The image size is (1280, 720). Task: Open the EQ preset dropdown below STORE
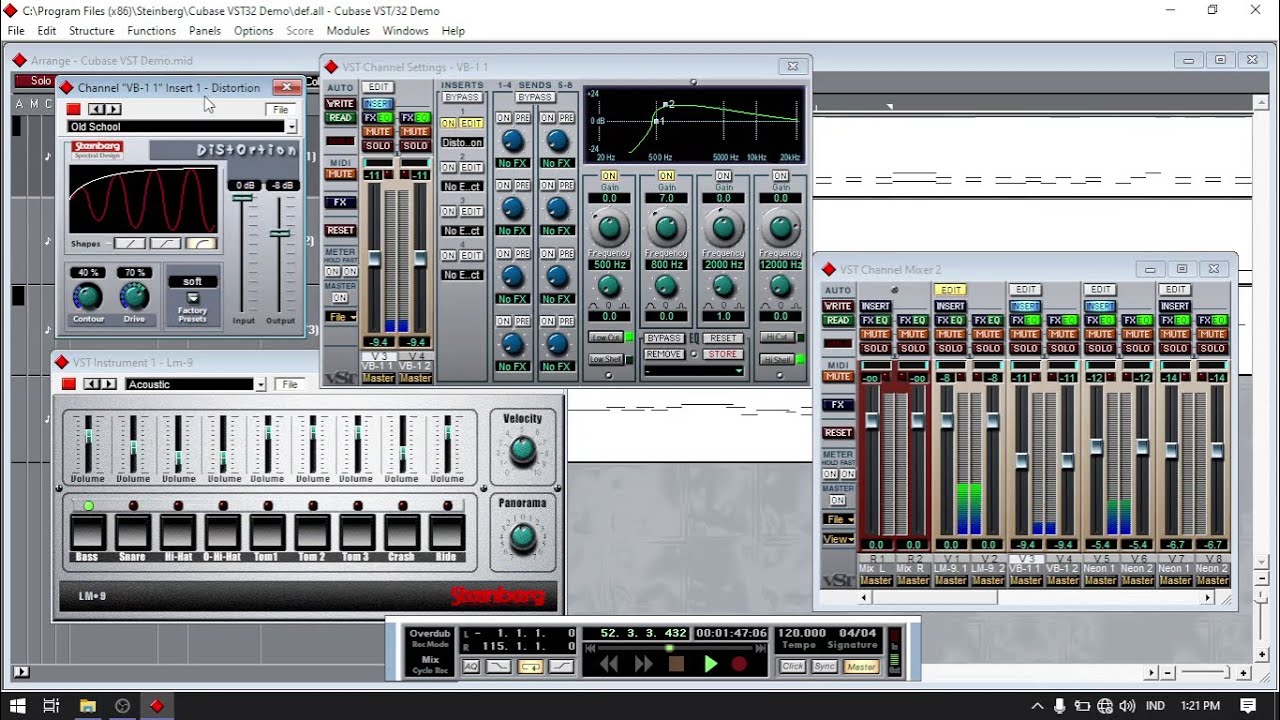click(693, 371)
